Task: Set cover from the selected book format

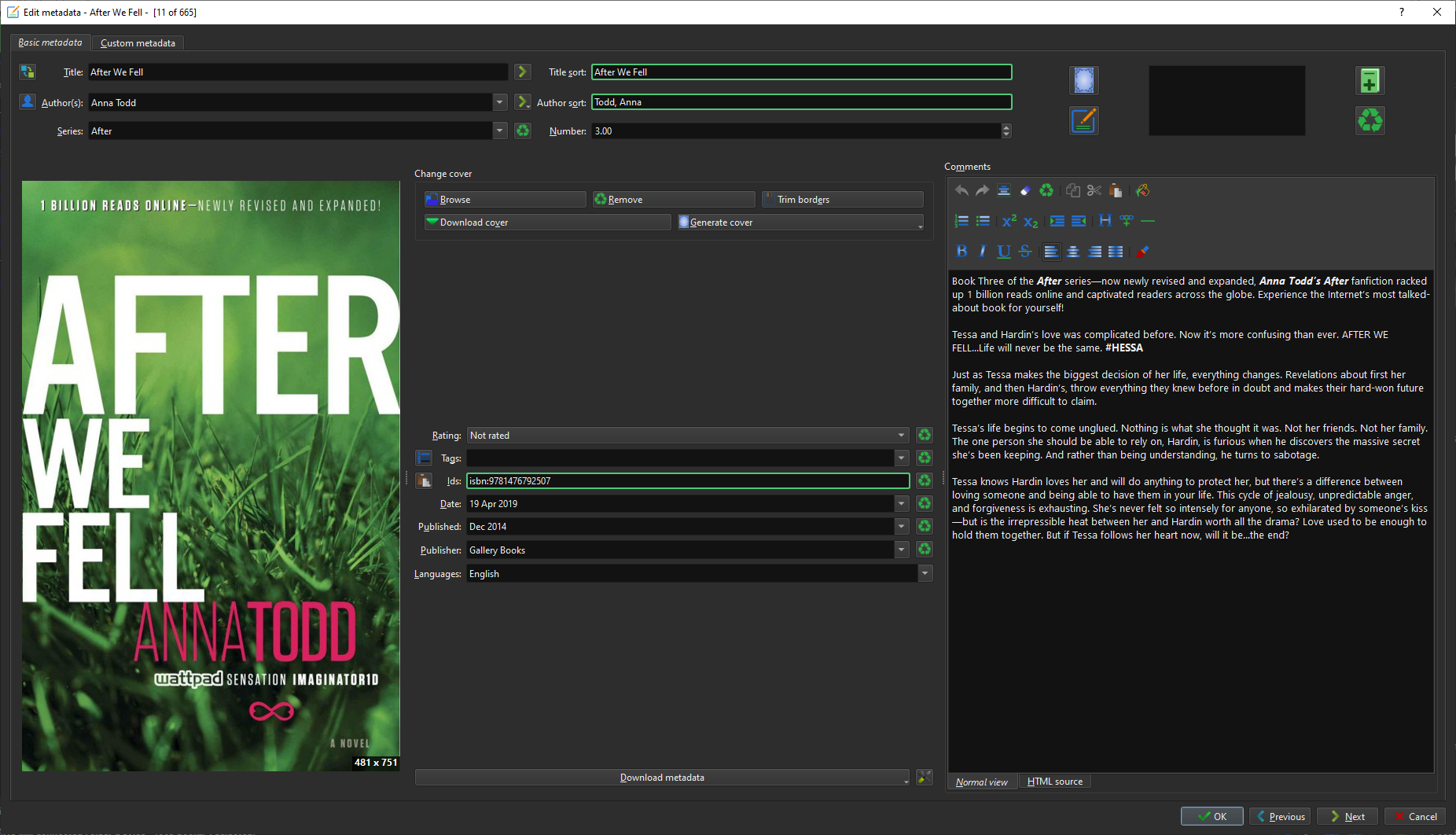Action: pyautogui.click(x=1083, y=80)
